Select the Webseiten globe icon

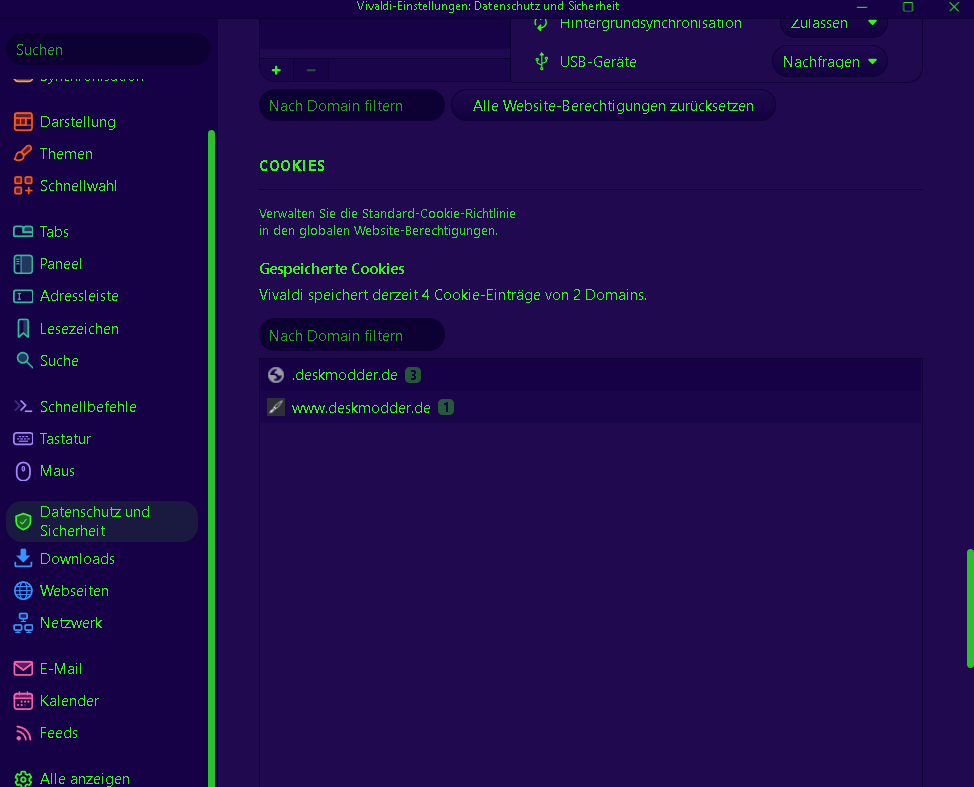point(23,591)
